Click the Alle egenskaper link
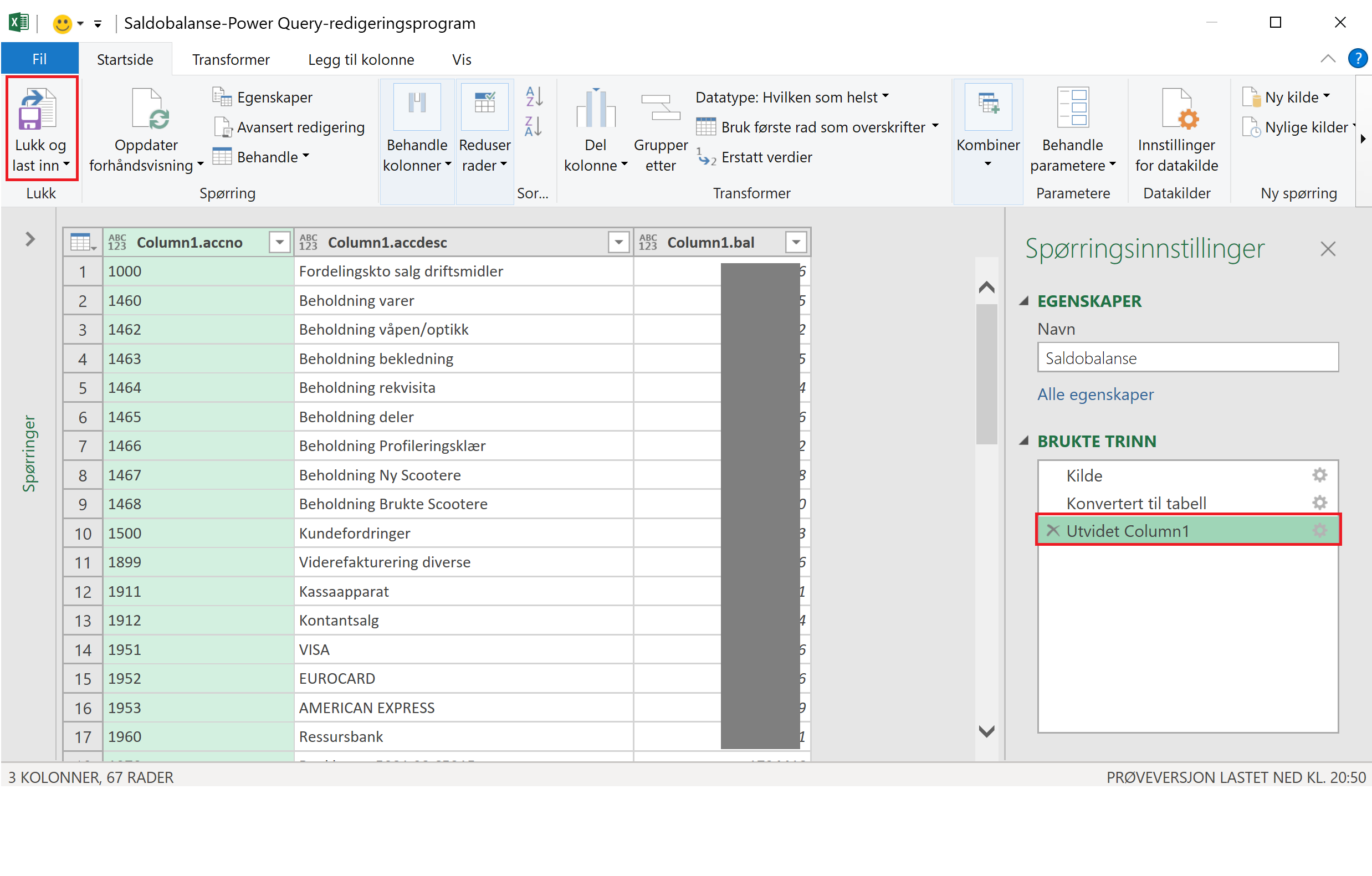Screen dimensions: 1372x876 click(1095, 394)
